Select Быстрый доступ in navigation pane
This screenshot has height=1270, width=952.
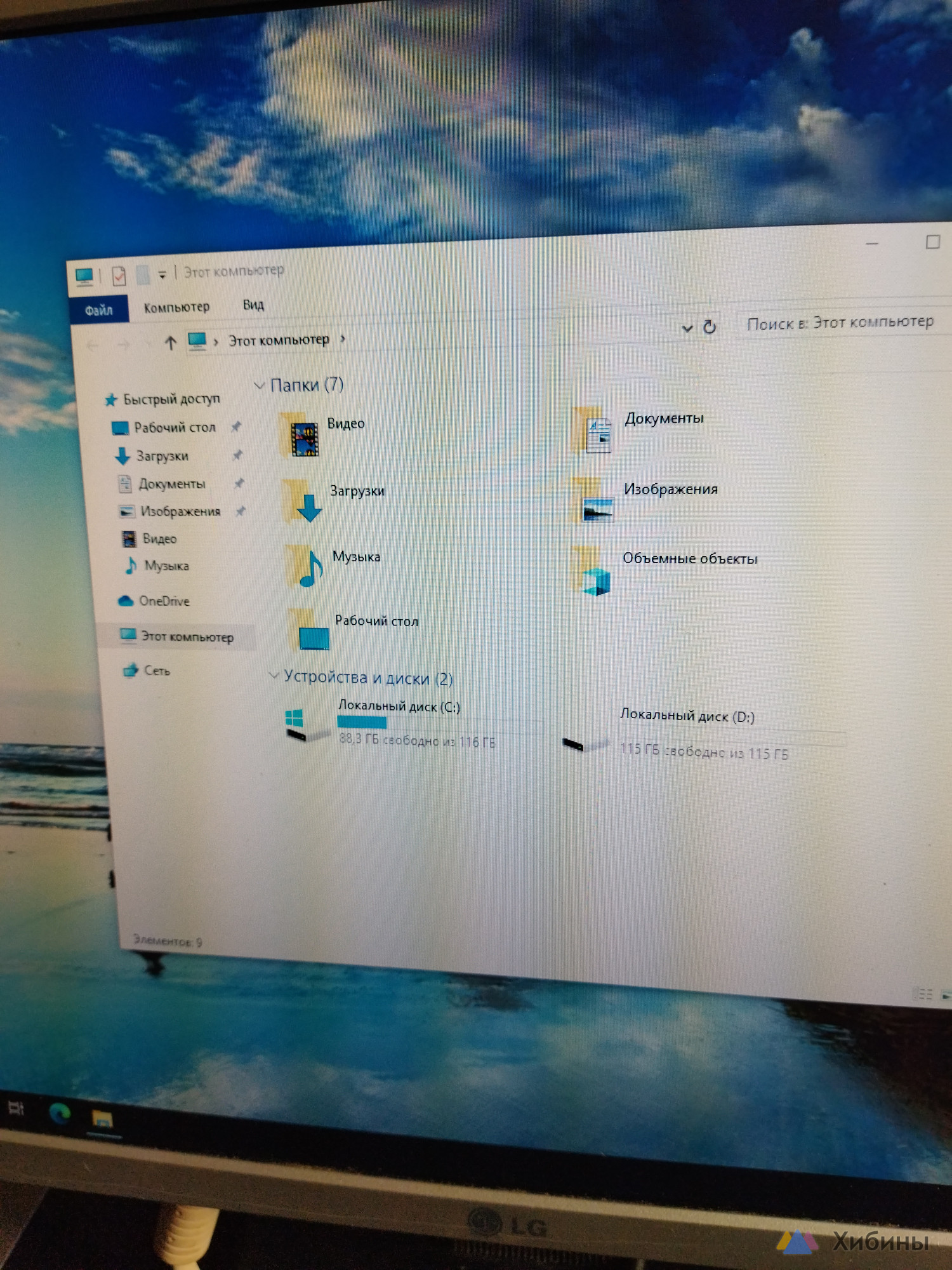coord(171,399)
